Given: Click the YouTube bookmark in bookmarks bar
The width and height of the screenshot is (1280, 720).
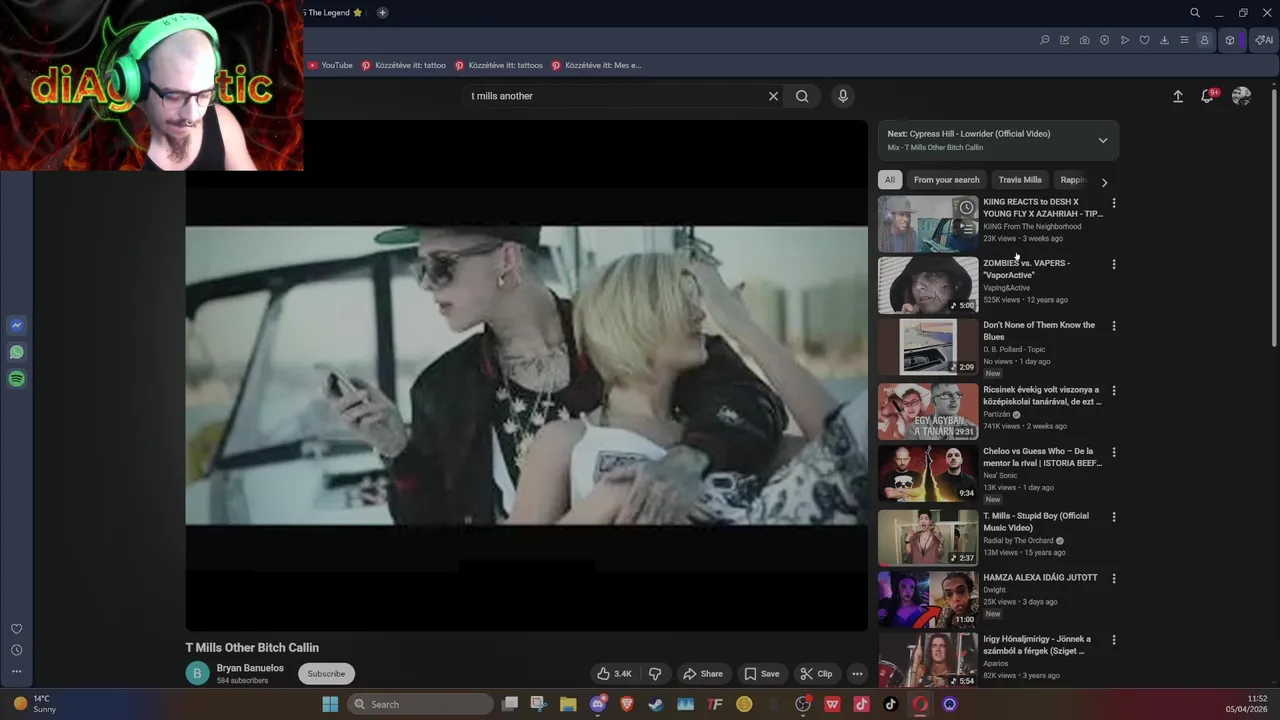Looking at the screenshot, I should (x=330, y=65).
